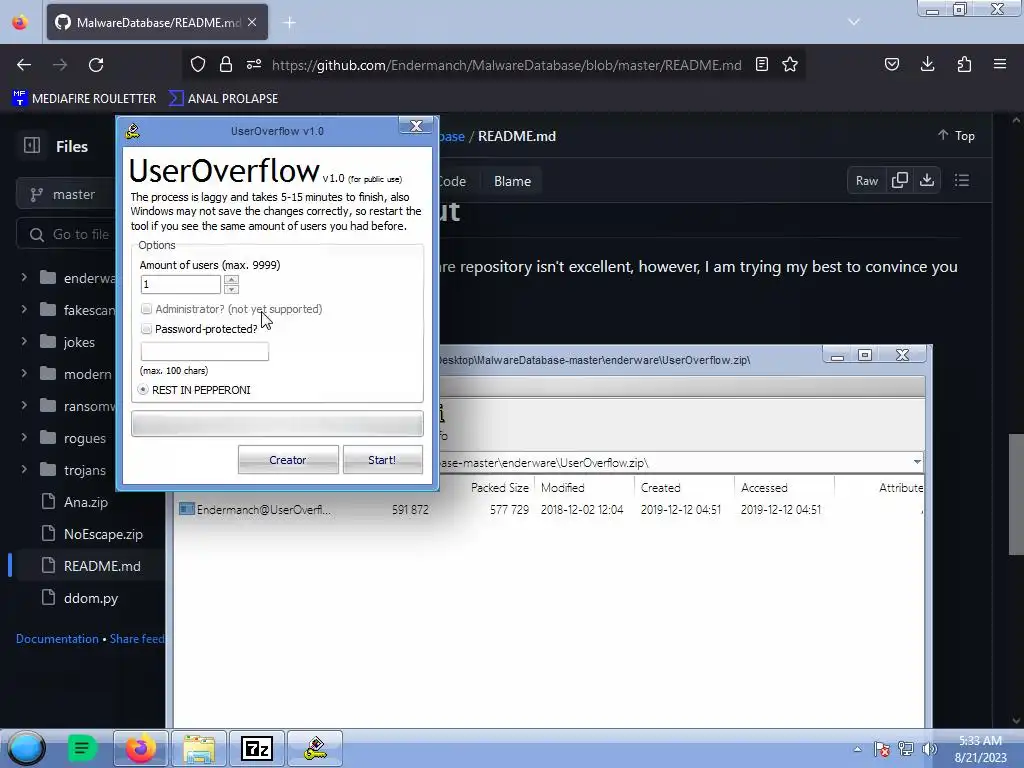Screen dimensions: 1024x768
Task: Increase user amount with up spinner
Action: coord(231,280)
